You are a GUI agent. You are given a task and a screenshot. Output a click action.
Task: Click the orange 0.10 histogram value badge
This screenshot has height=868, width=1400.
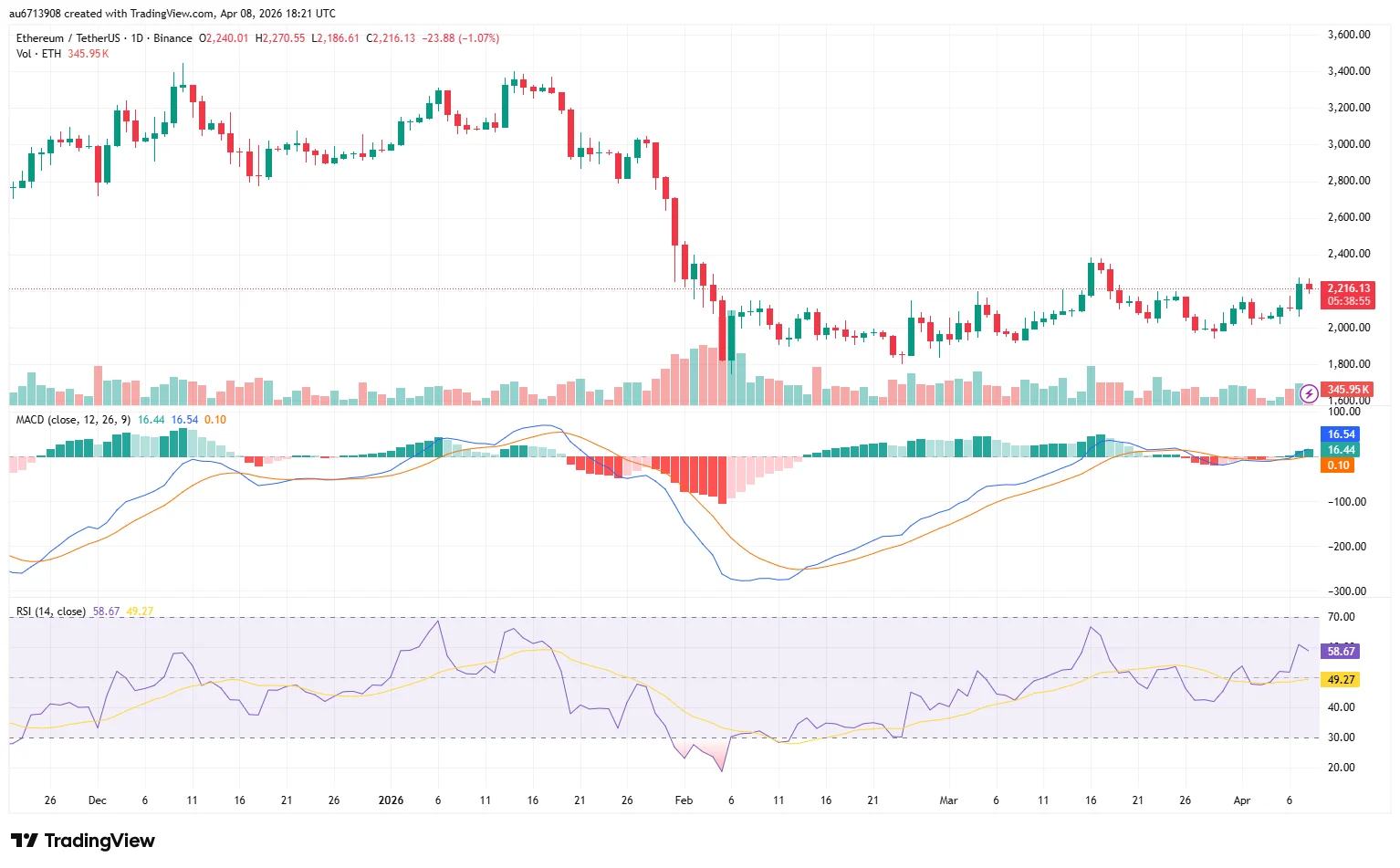(x=1338, y=465)
